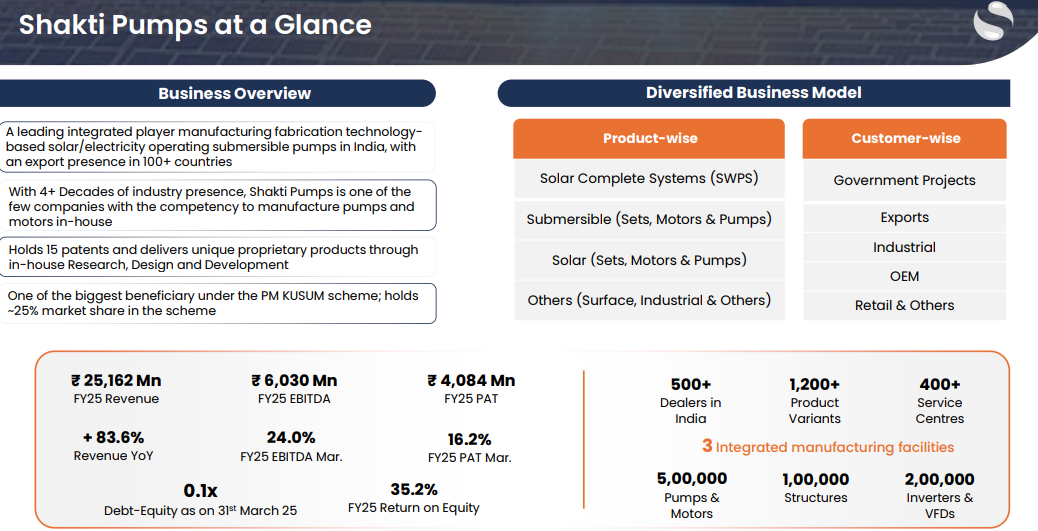Select the 'Diversified Business Model' header
This screenshot has height=531, width=1038.
753,93
